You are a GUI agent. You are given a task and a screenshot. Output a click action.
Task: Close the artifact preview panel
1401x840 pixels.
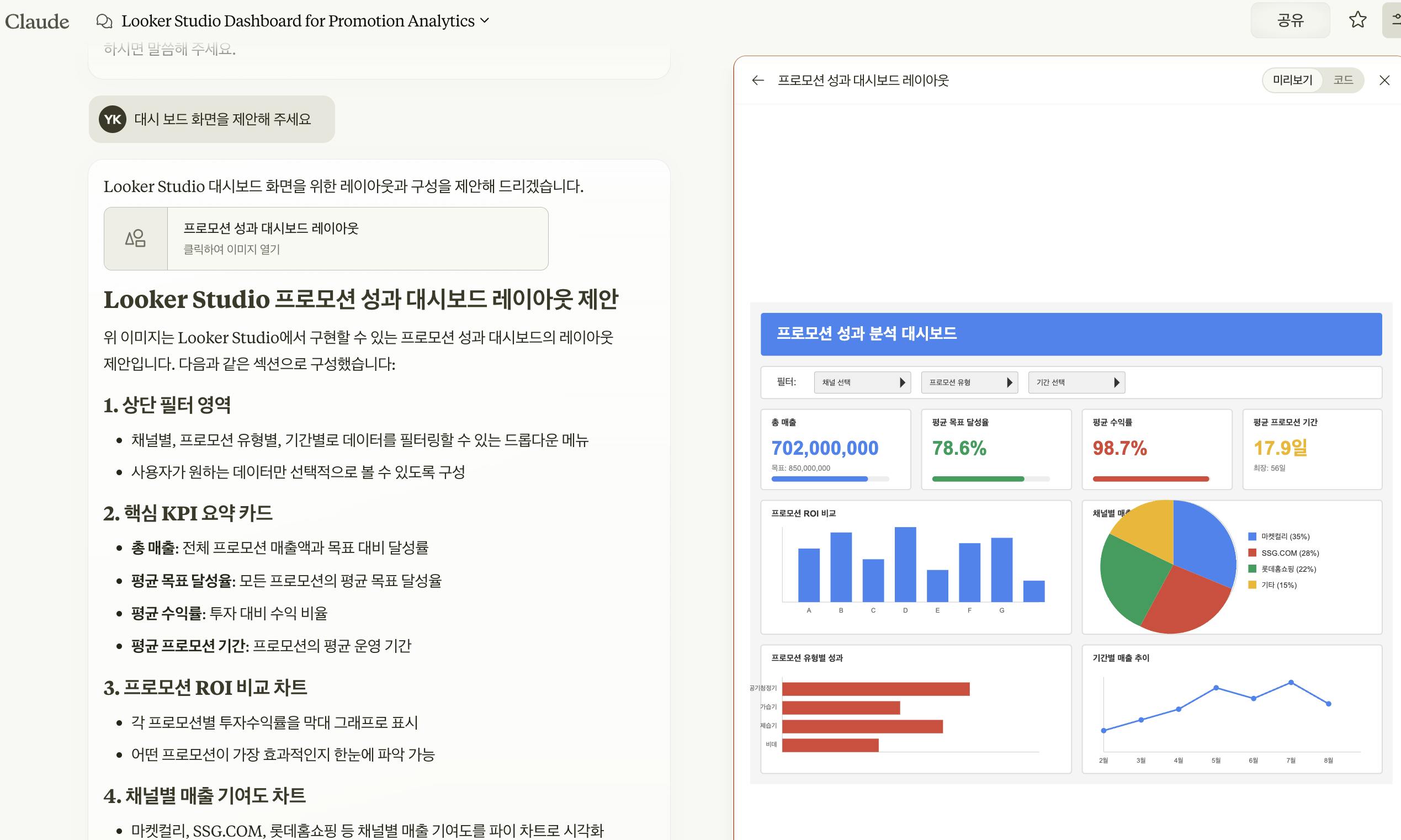(x=1384, y=81)
